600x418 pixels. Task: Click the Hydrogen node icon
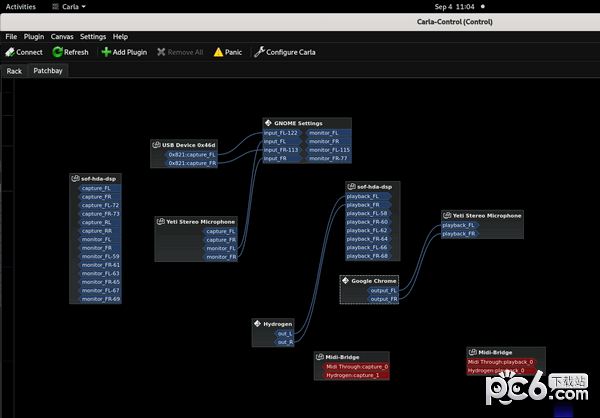tap(258, 323)
